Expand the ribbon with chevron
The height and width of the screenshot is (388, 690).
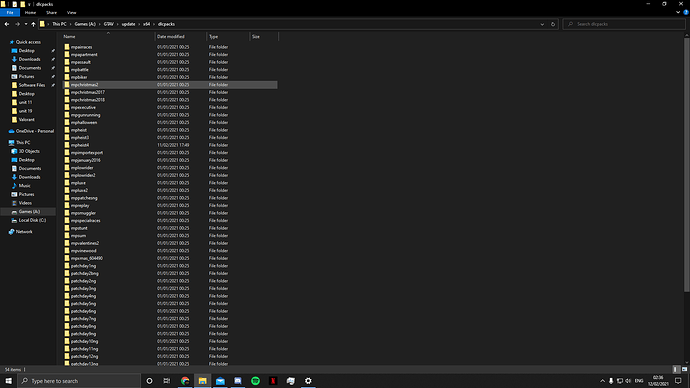coord(678,12)
